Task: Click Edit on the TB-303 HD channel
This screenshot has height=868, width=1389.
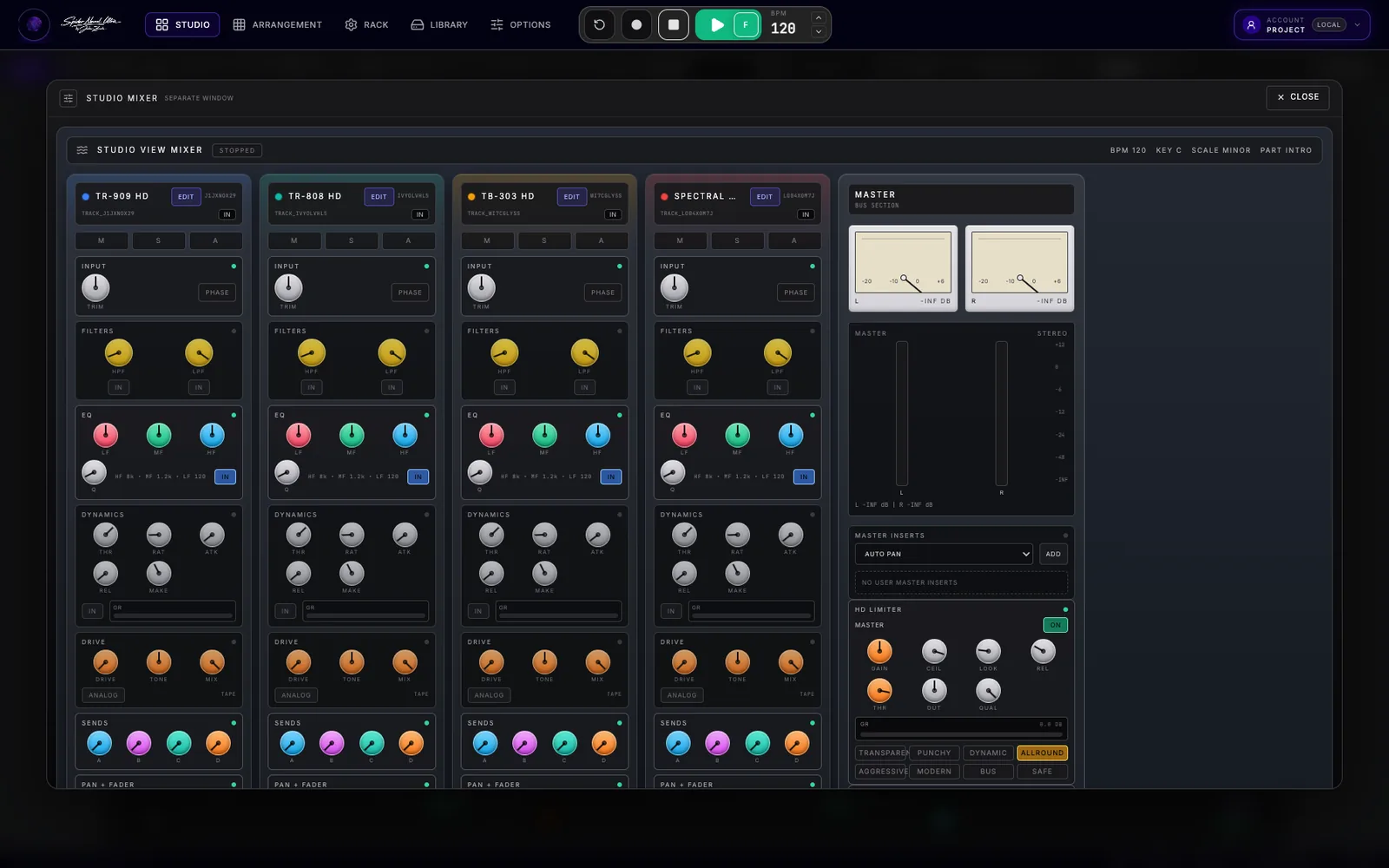Action: click(571, 197)
